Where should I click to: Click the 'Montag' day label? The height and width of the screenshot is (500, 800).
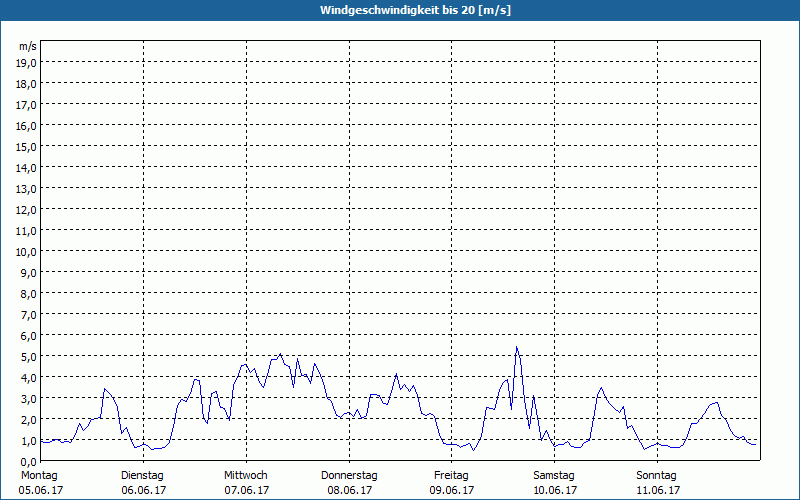pos(39,476)
